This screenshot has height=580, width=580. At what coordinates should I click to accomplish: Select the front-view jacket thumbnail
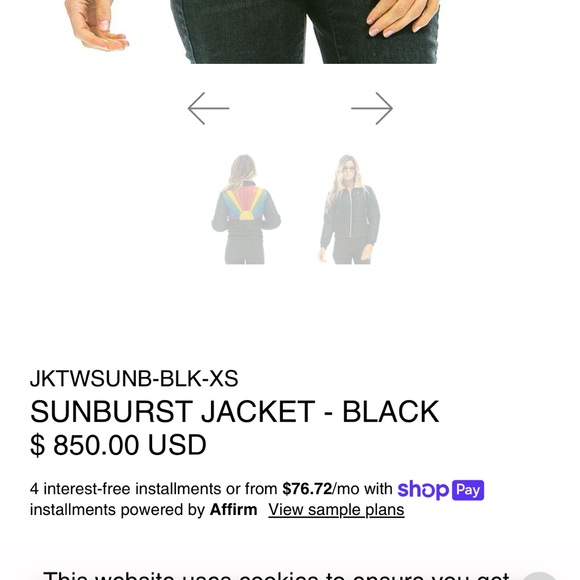point(350,209)
